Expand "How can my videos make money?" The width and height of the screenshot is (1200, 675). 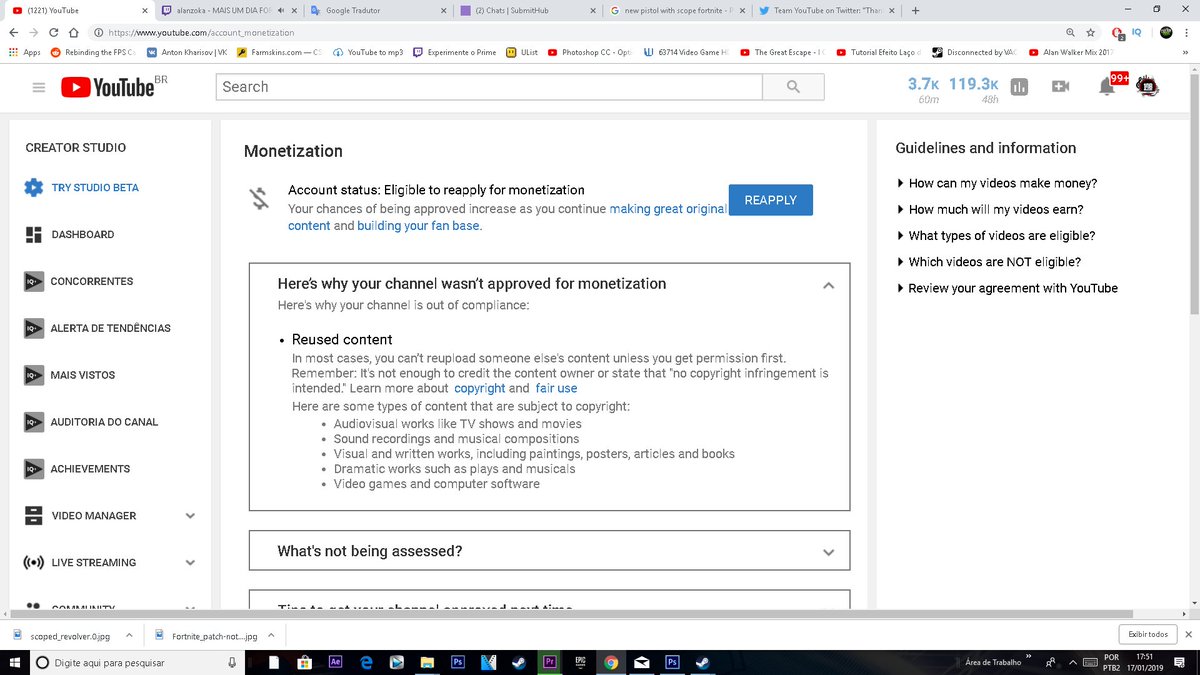click(x=996, y=184)
